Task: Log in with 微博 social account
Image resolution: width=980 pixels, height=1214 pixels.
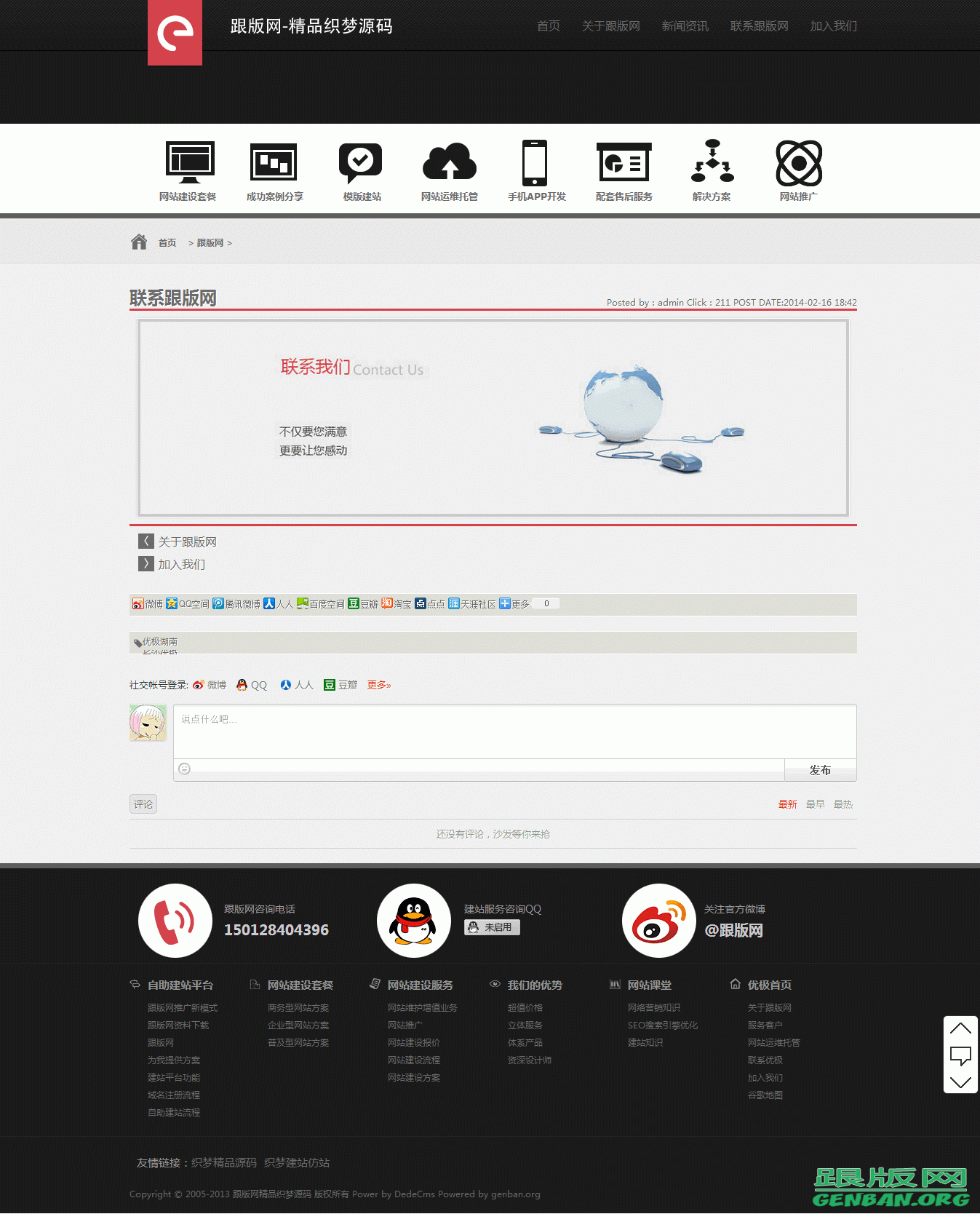Action: 210,685
